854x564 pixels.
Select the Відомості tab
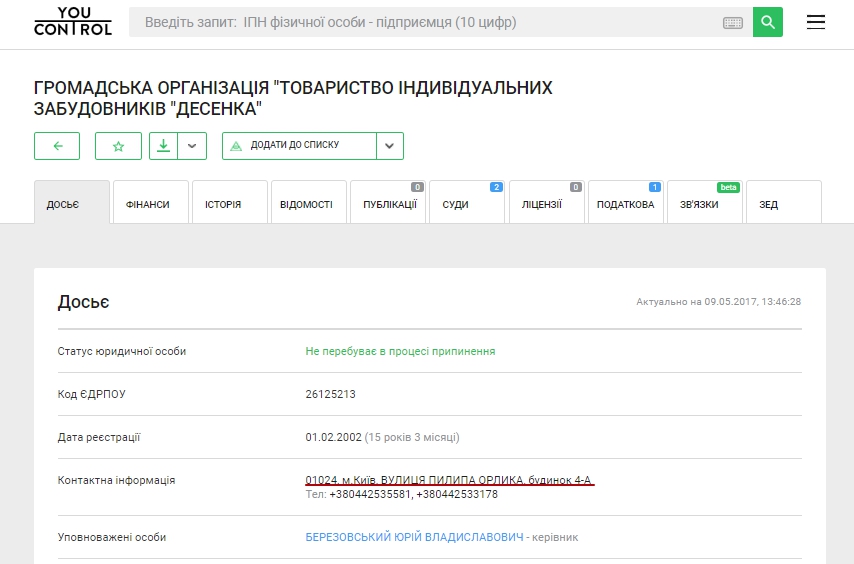click(306, 204)
